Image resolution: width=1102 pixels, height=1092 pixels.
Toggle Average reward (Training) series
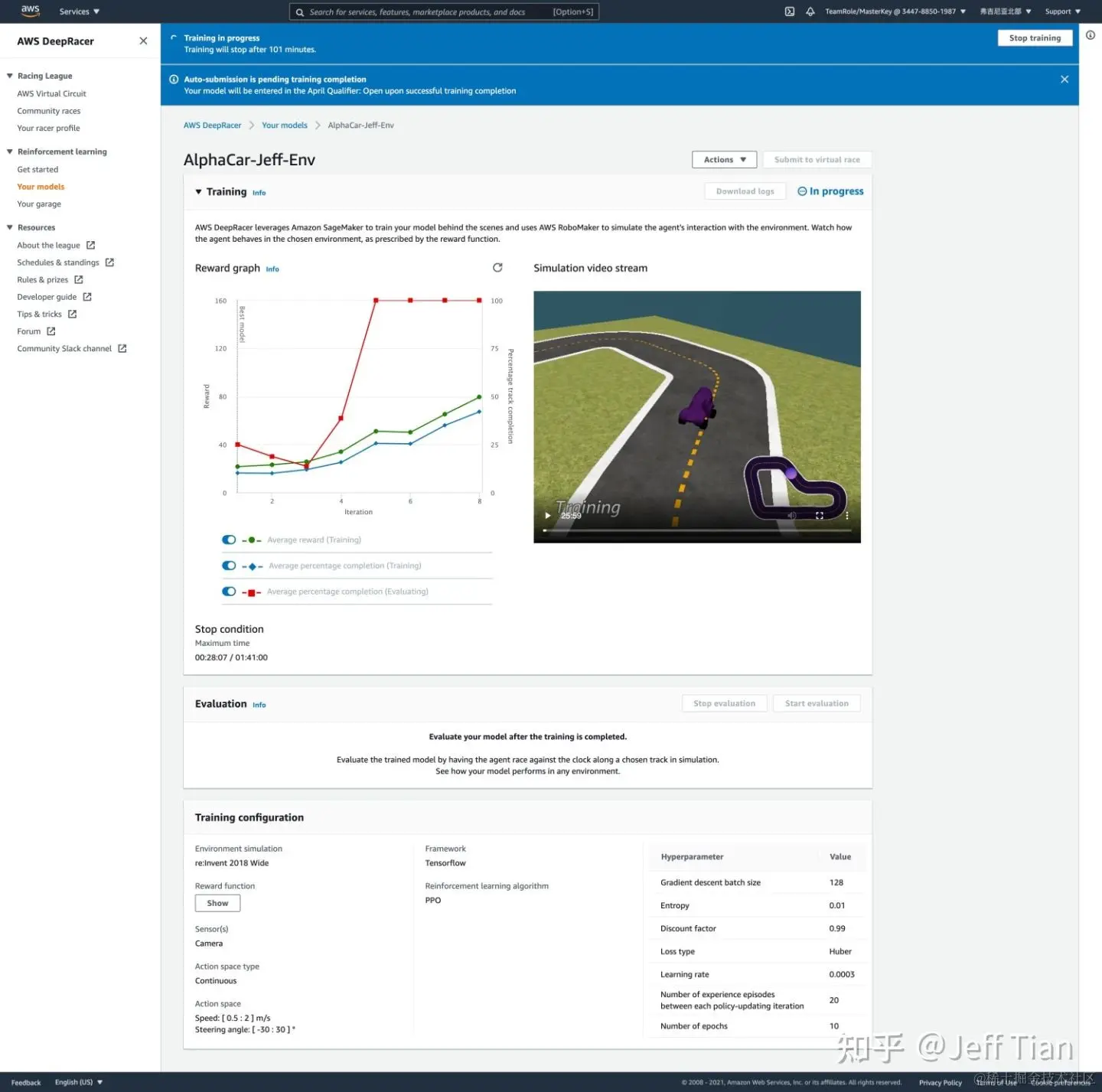(x=229, y=540)
